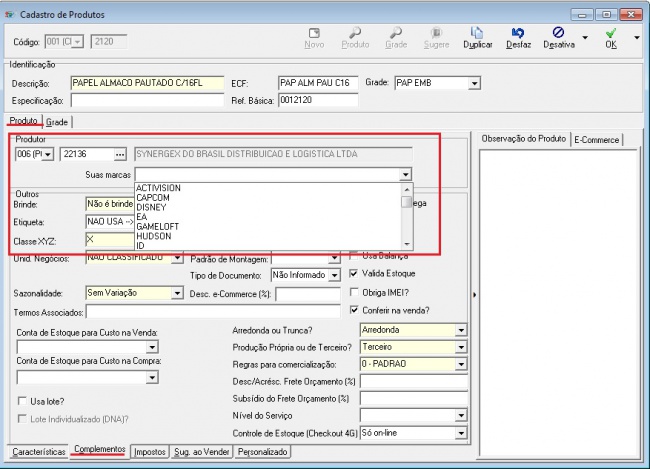650x469 pixels.
Task: Click the producer lookup ellipsis button
Action: (x=120, y=154)
